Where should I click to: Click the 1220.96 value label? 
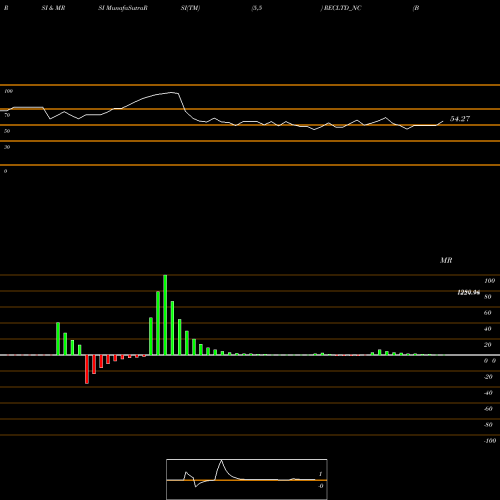click(x=468, y=293)
